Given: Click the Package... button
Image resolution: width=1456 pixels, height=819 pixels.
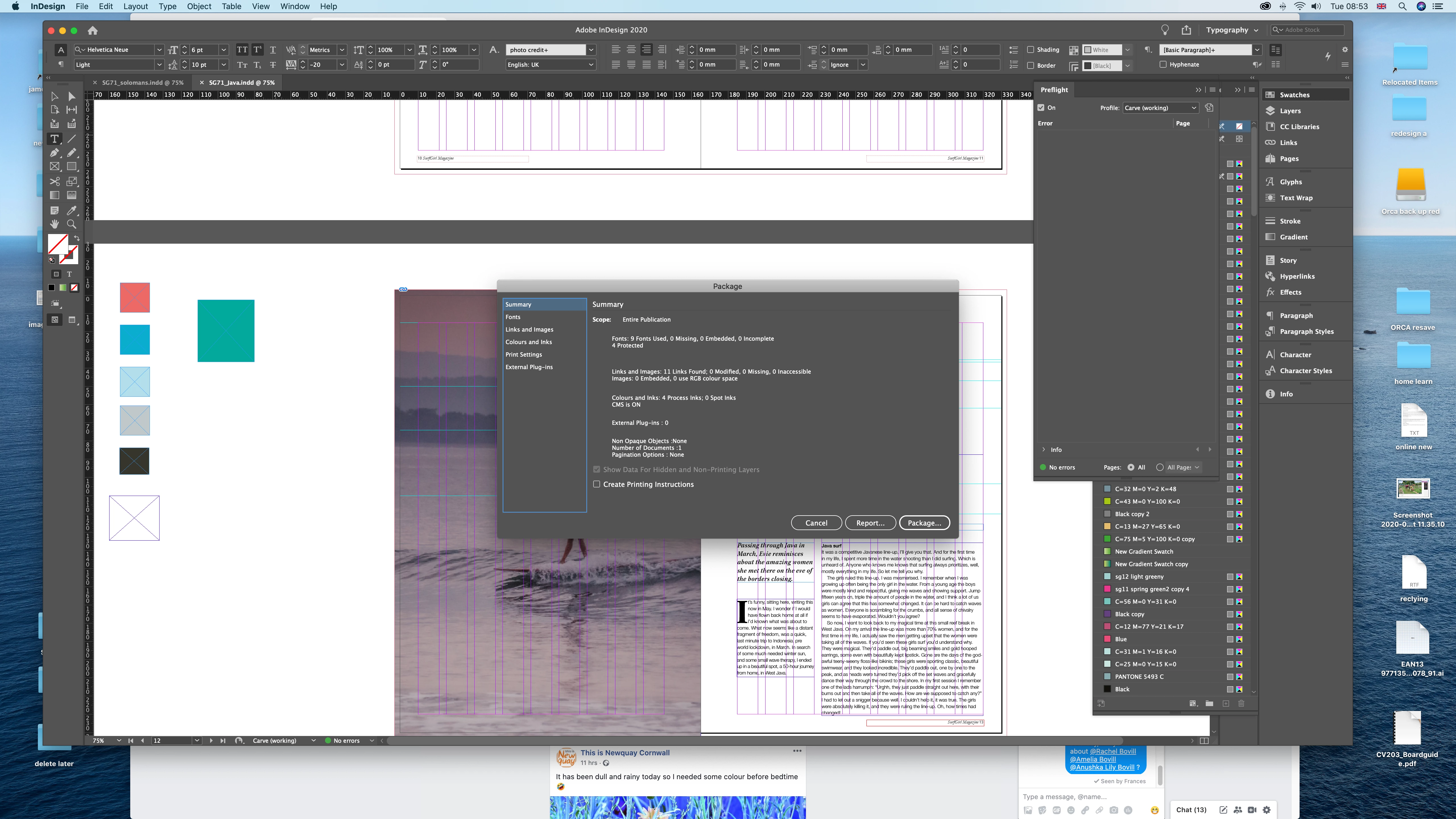Looking at the screenshot, I should [924, 523].
